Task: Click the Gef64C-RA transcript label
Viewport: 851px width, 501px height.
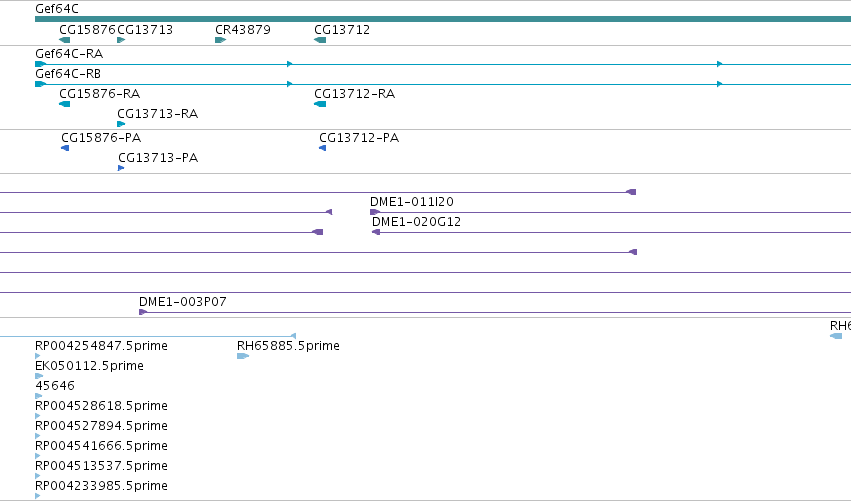Action: pyautogui.click(x=69, y=54)
